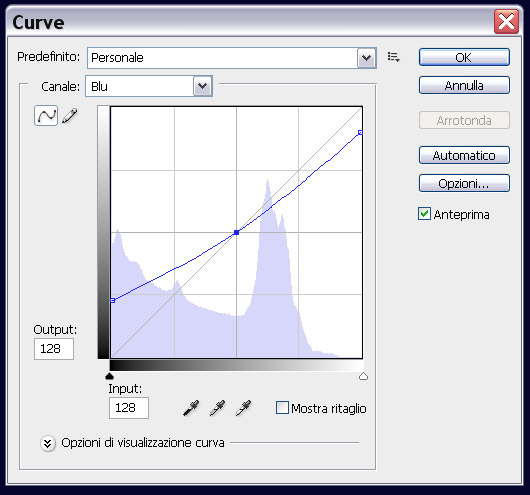
Task: Open the preset options menu icon
Action: (393, 57)
